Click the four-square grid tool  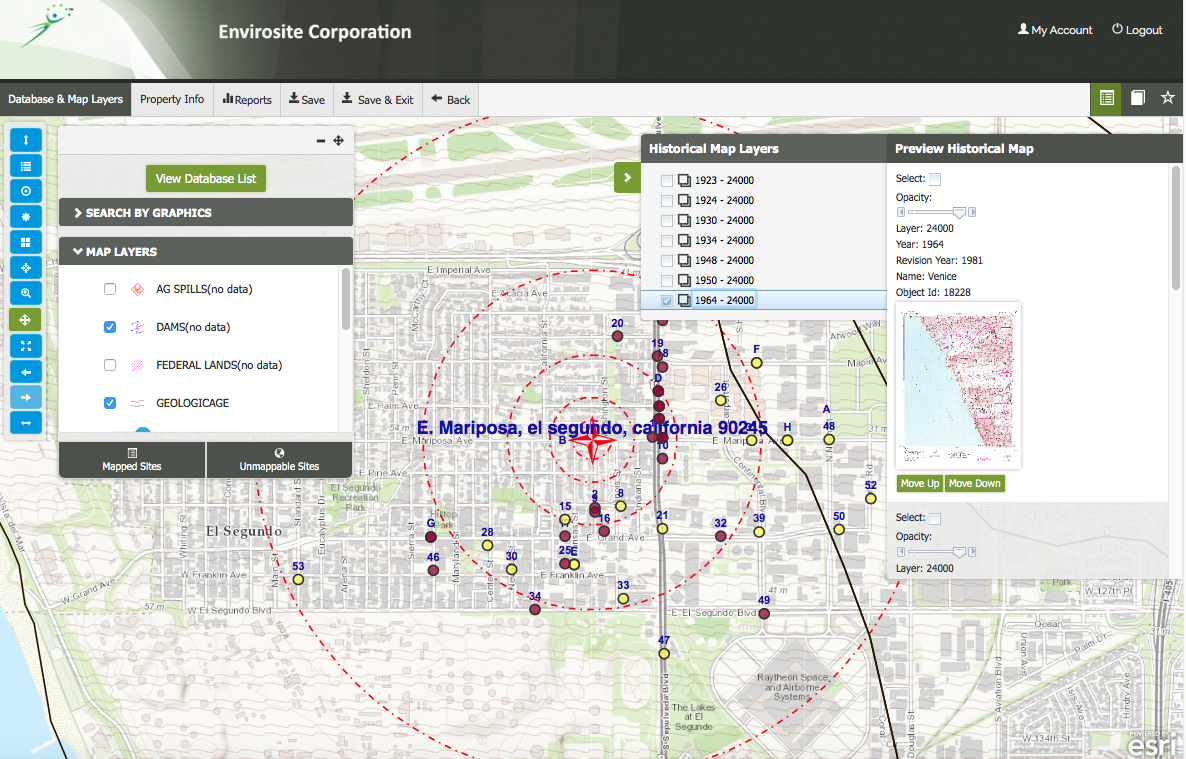pyautogui.click(x=26, y=243)
